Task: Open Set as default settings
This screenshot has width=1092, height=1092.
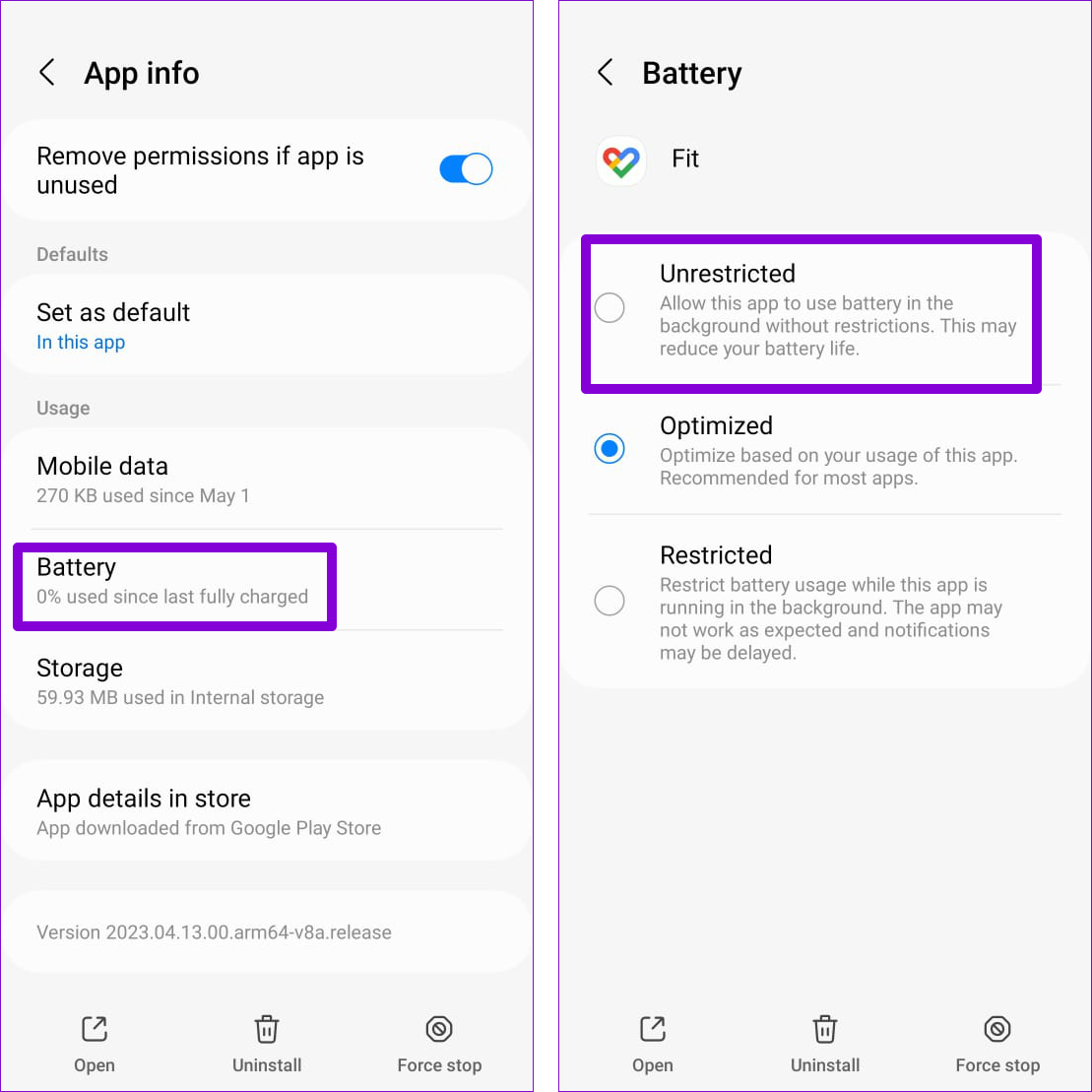Action: coord(267,326)
